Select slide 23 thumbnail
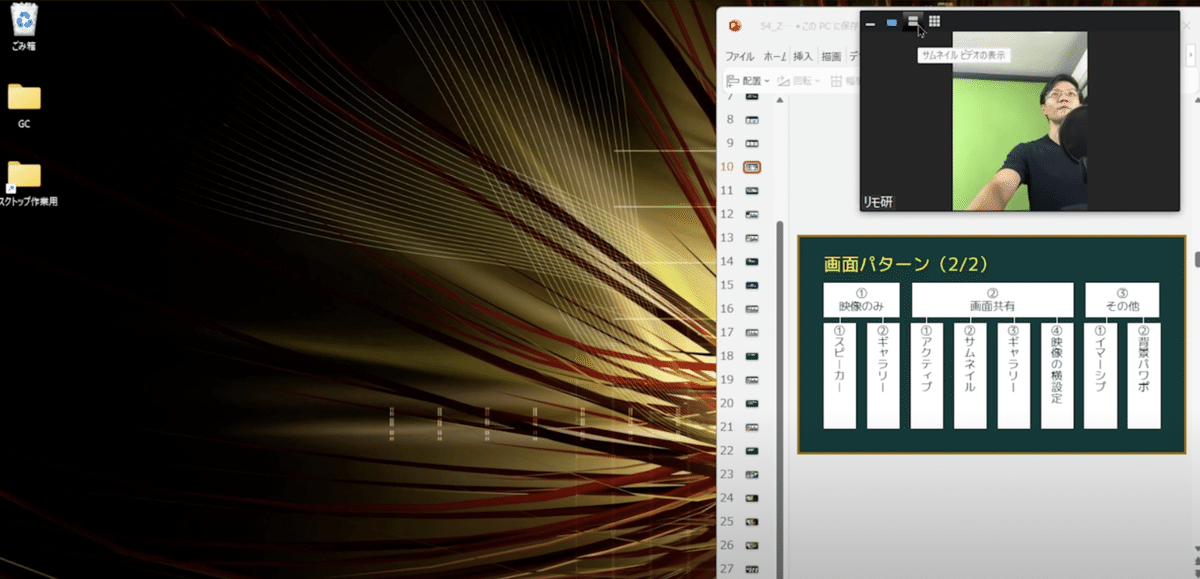 752,474
